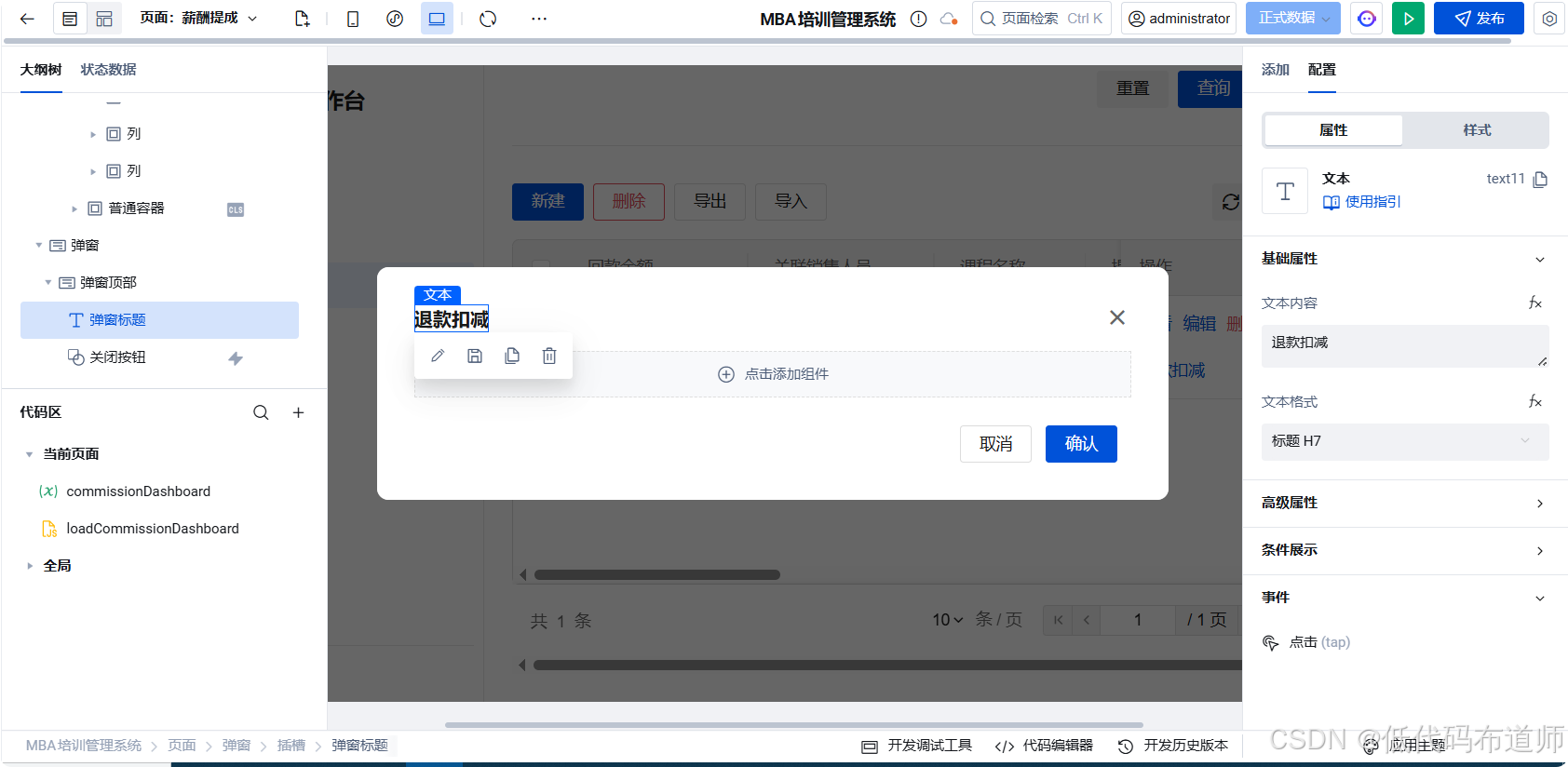Screen dimensions: 1568x767
Task: Click the table refresh icon
Action: coord(1231,202)
